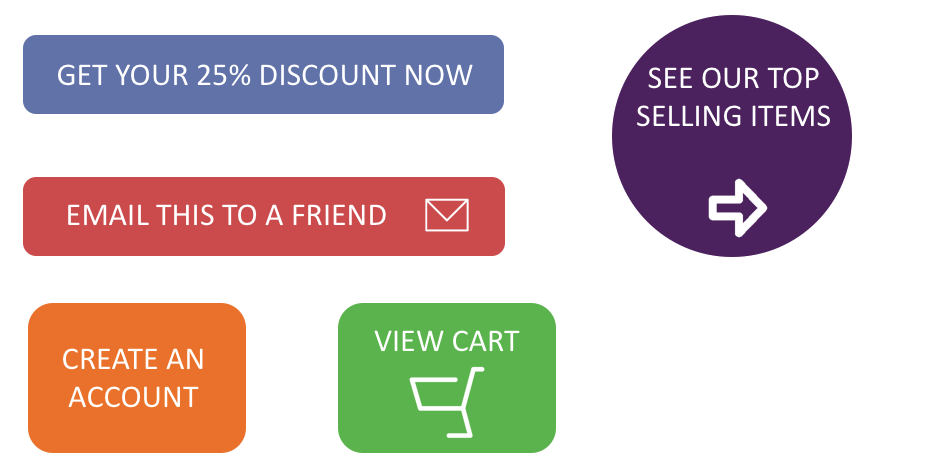
Task: Open See Our Top Selling Items circle
Action: [x=732, y=136]
